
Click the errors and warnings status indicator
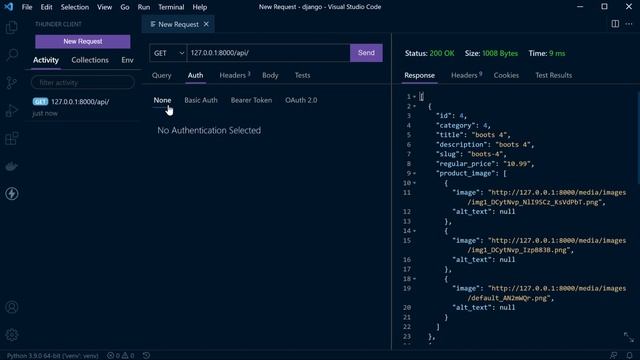point(120,356)
